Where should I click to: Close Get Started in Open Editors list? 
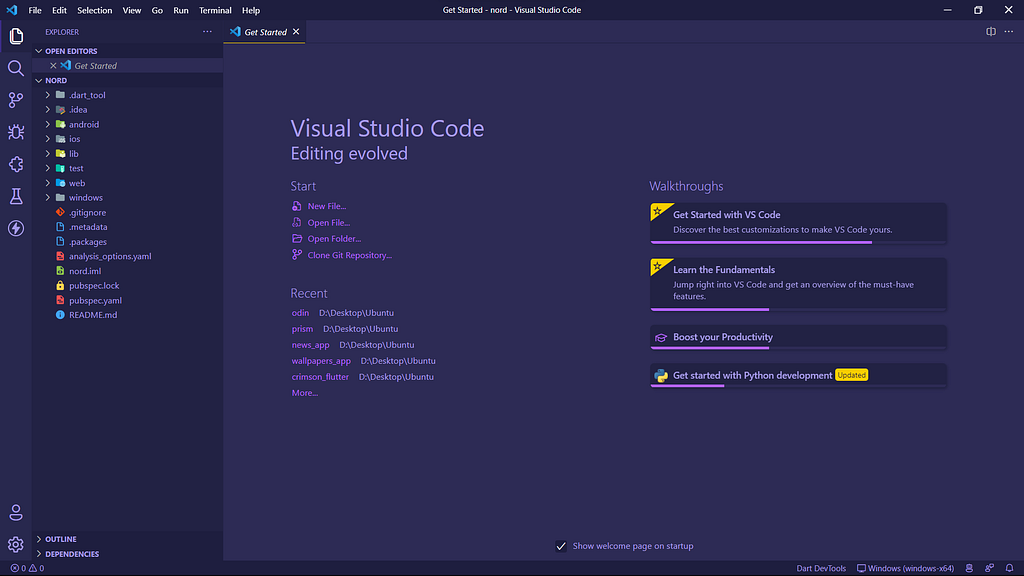click(x=54, y=65)
